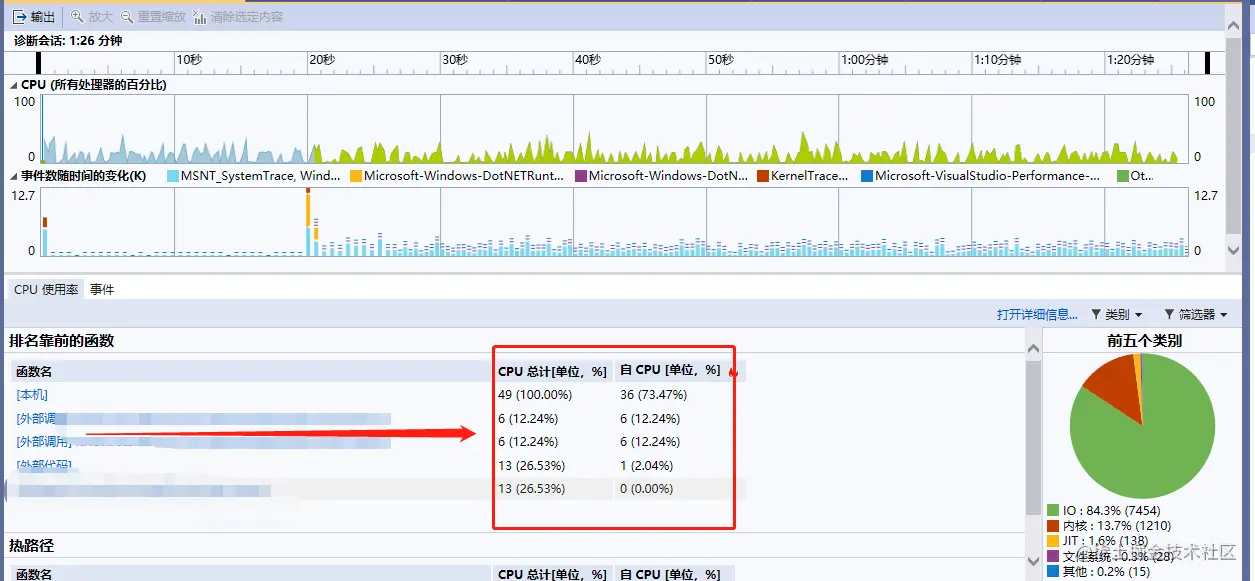Select the 49 (100.00%) CPU total cell
The width and height of the screenshot is (1255, 581).
point(534,395)
